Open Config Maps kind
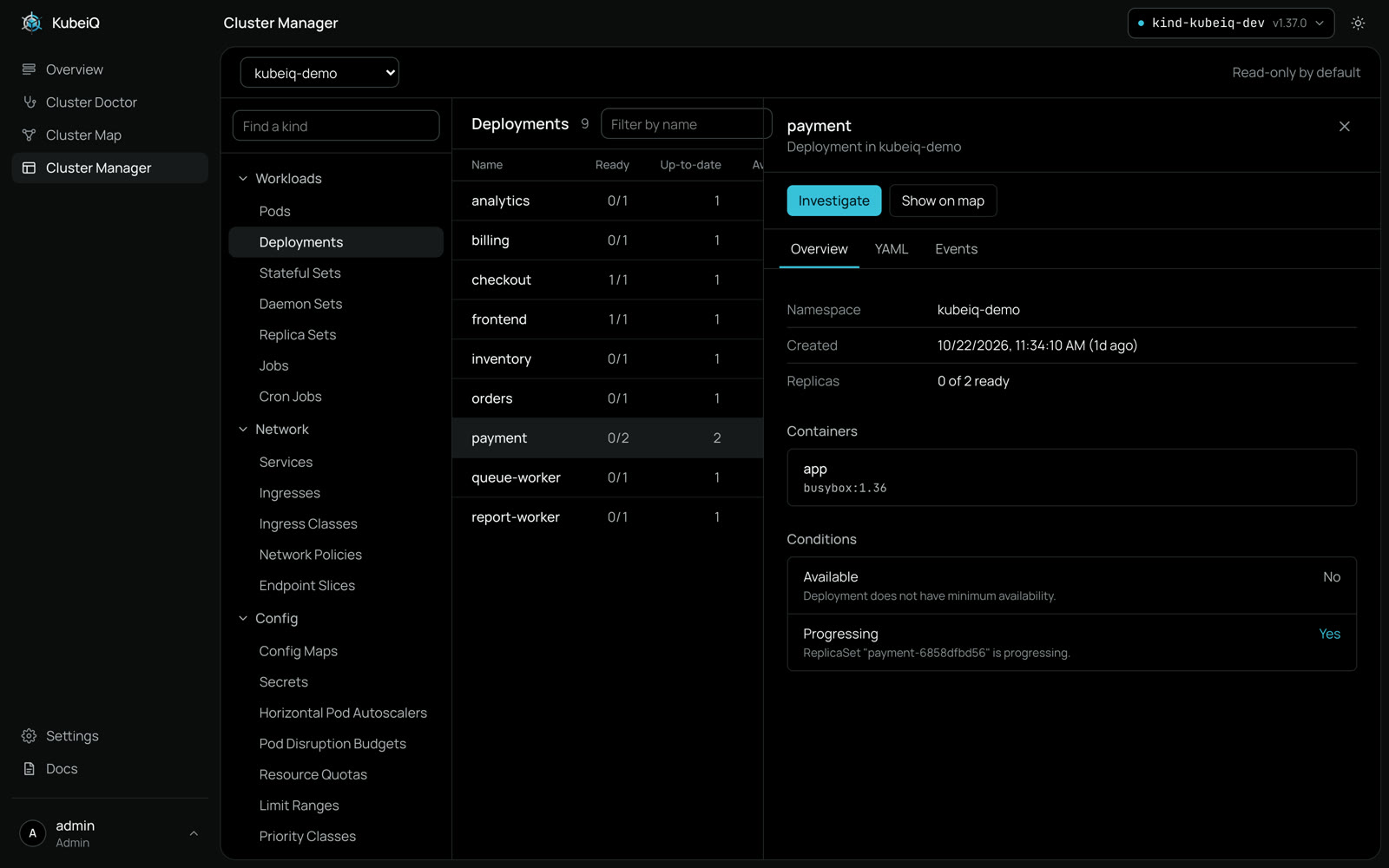Image resolution: width=1389 pixels, height=868 pixels. click(336, 652)
